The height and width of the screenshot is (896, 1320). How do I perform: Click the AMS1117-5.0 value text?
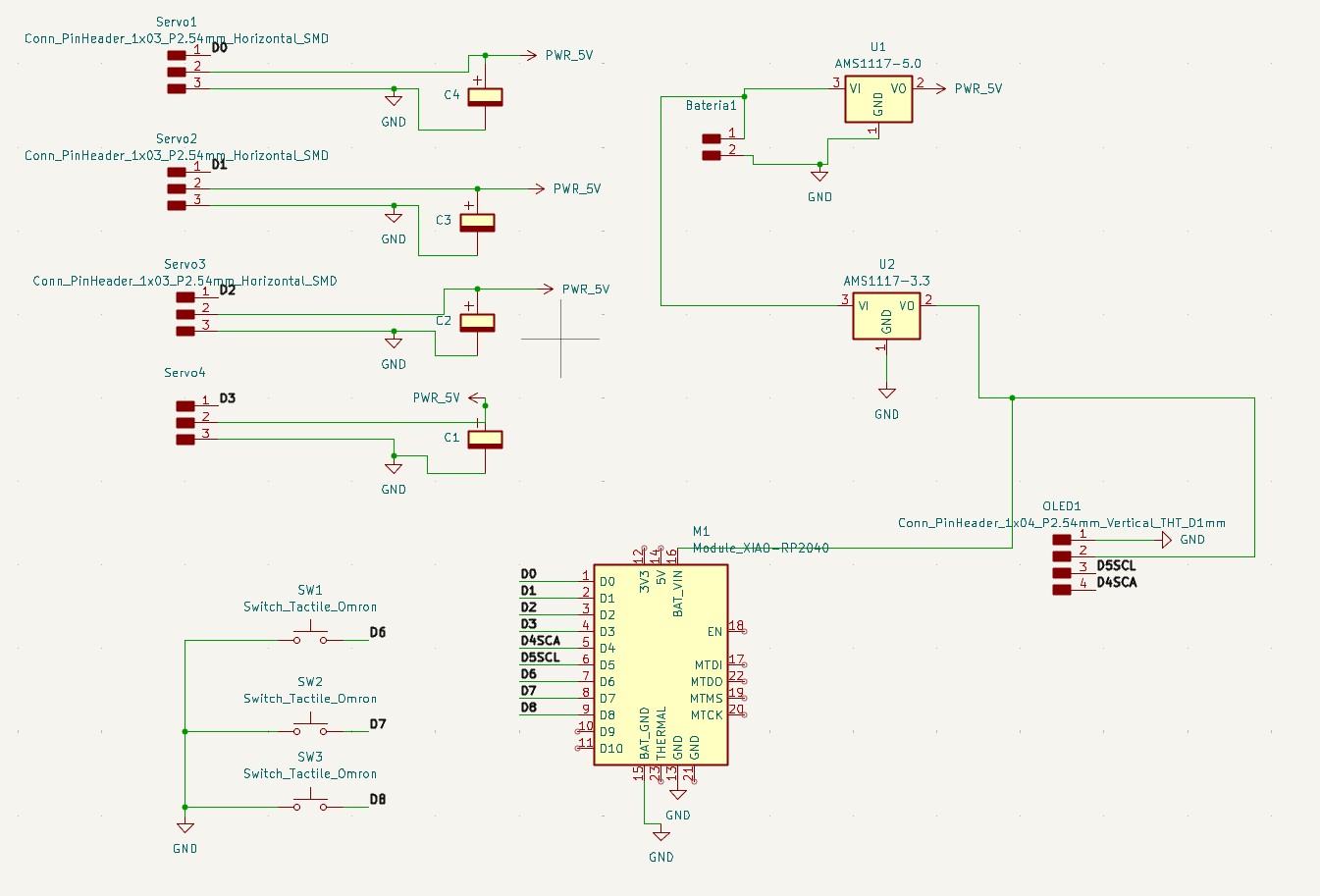pos(877,64)
